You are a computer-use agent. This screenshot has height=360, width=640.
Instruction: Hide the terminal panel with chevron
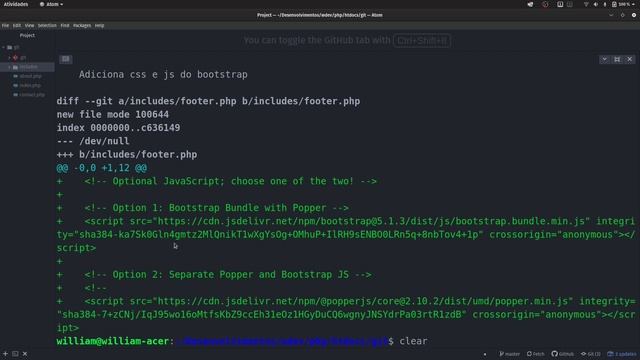point(604,60)
